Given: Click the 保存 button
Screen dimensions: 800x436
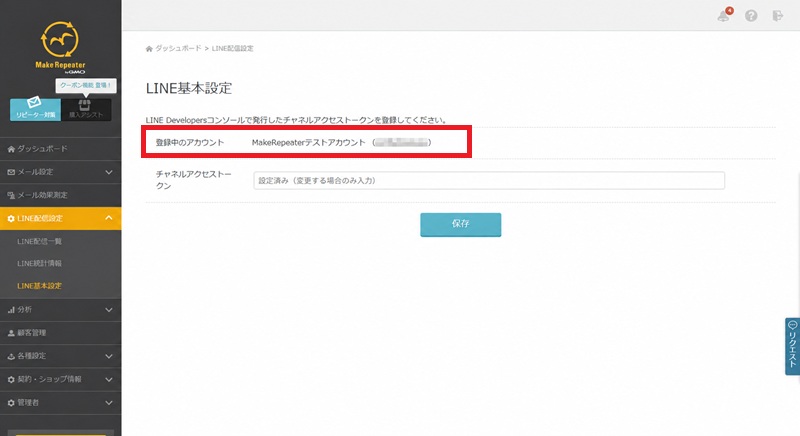Looking at the screenshot, I should (x=461, y=224).
